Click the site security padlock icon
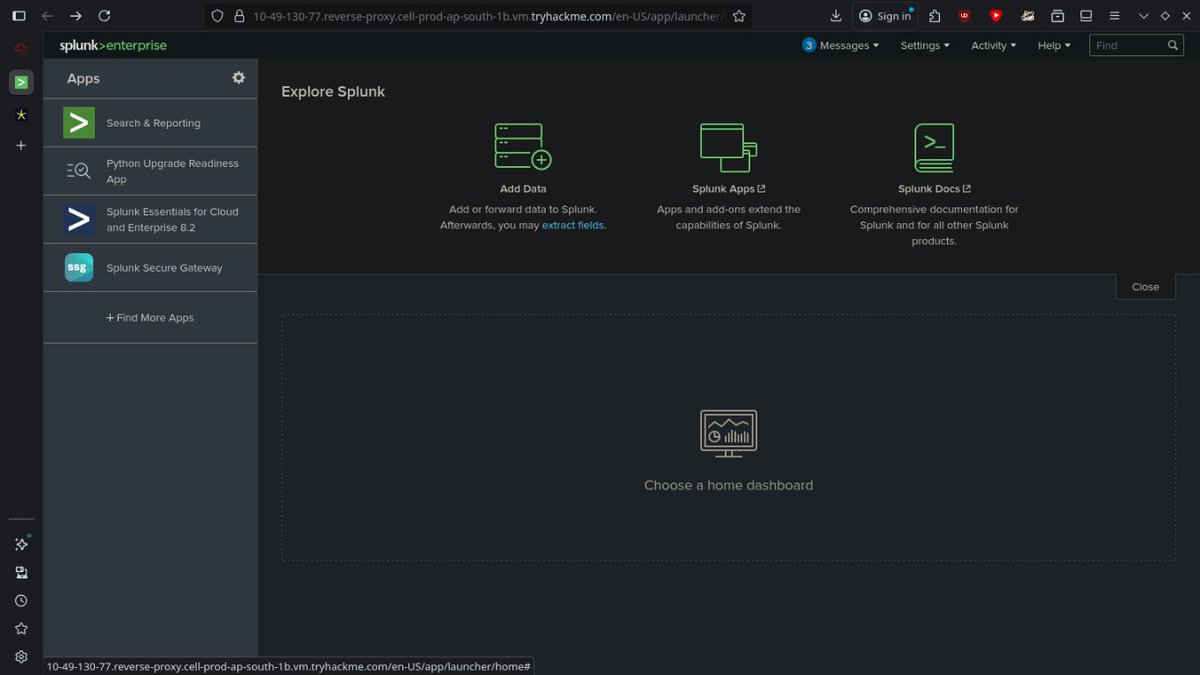This screenshot has width=1200, height=675. tap(238, 16)
